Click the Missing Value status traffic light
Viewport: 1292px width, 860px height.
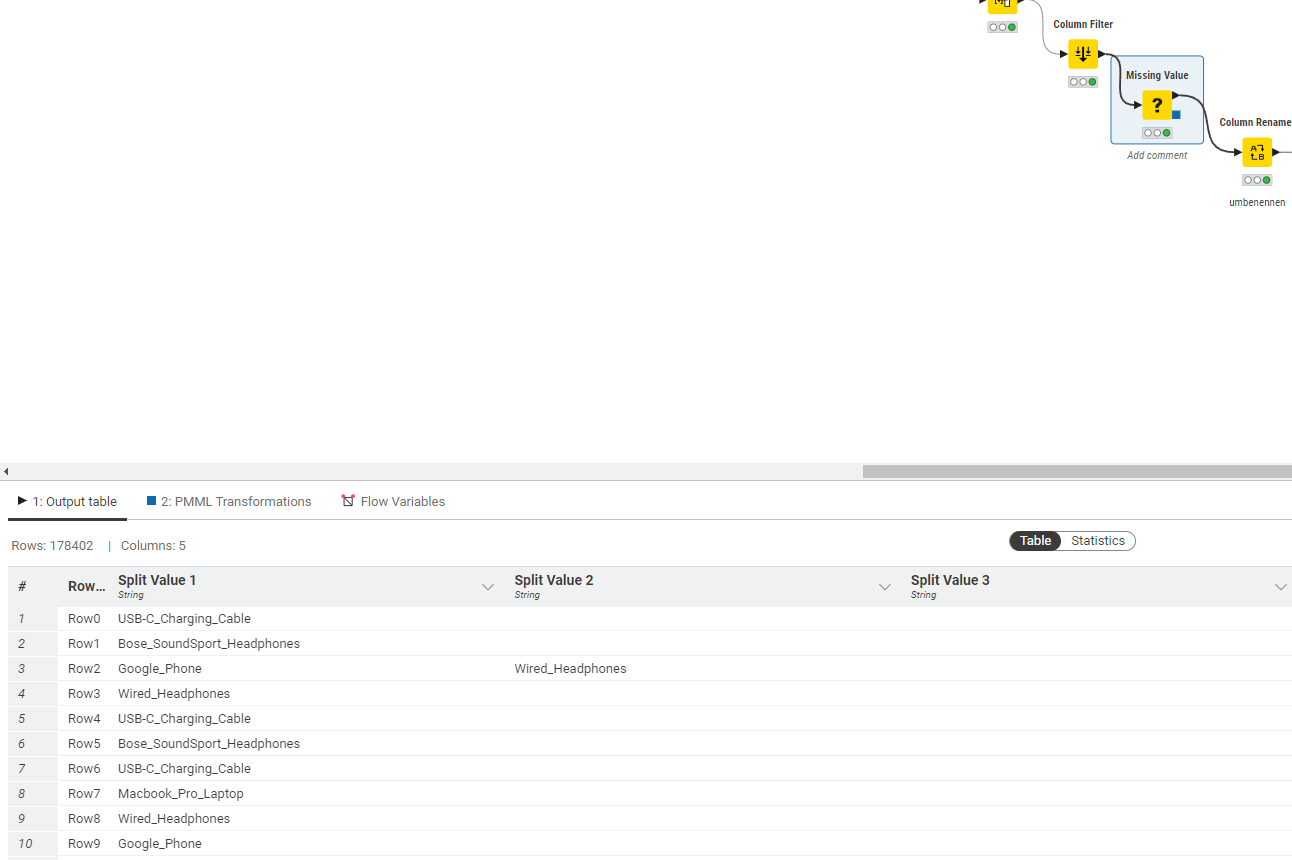[x=1157, y=133]
